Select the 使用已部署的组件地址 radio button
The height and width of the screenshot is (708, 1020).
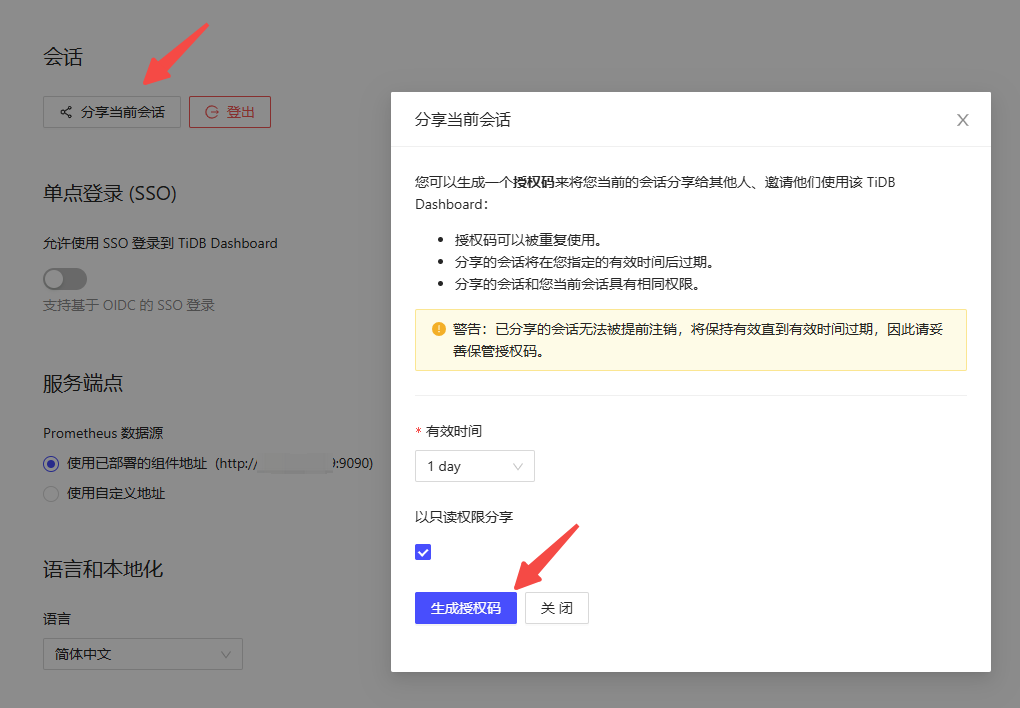(51, 463)
